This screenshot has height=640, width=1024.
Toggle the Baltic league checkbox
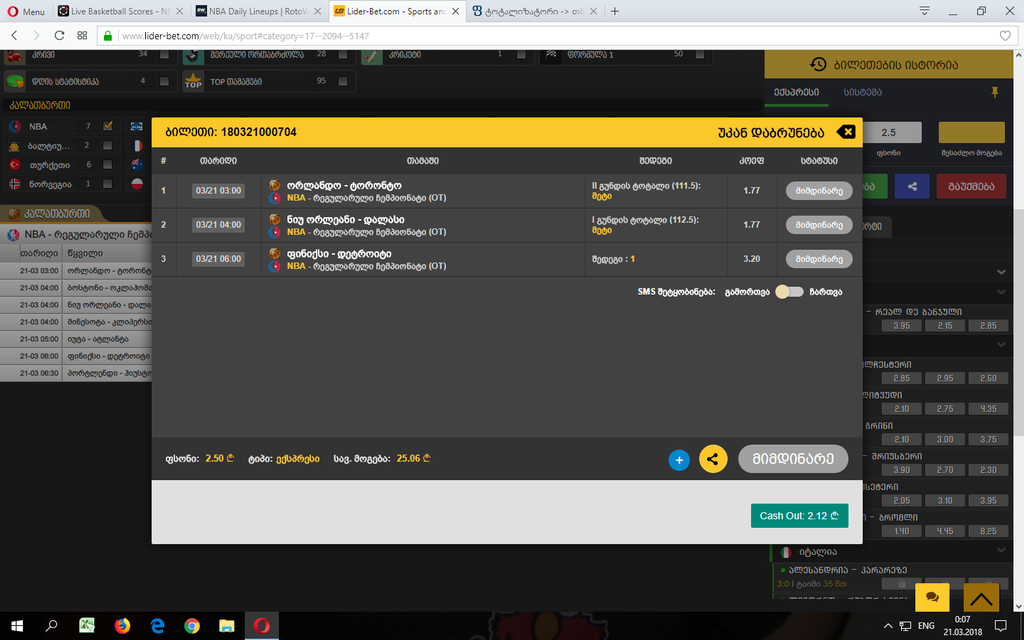click(108, 145)
